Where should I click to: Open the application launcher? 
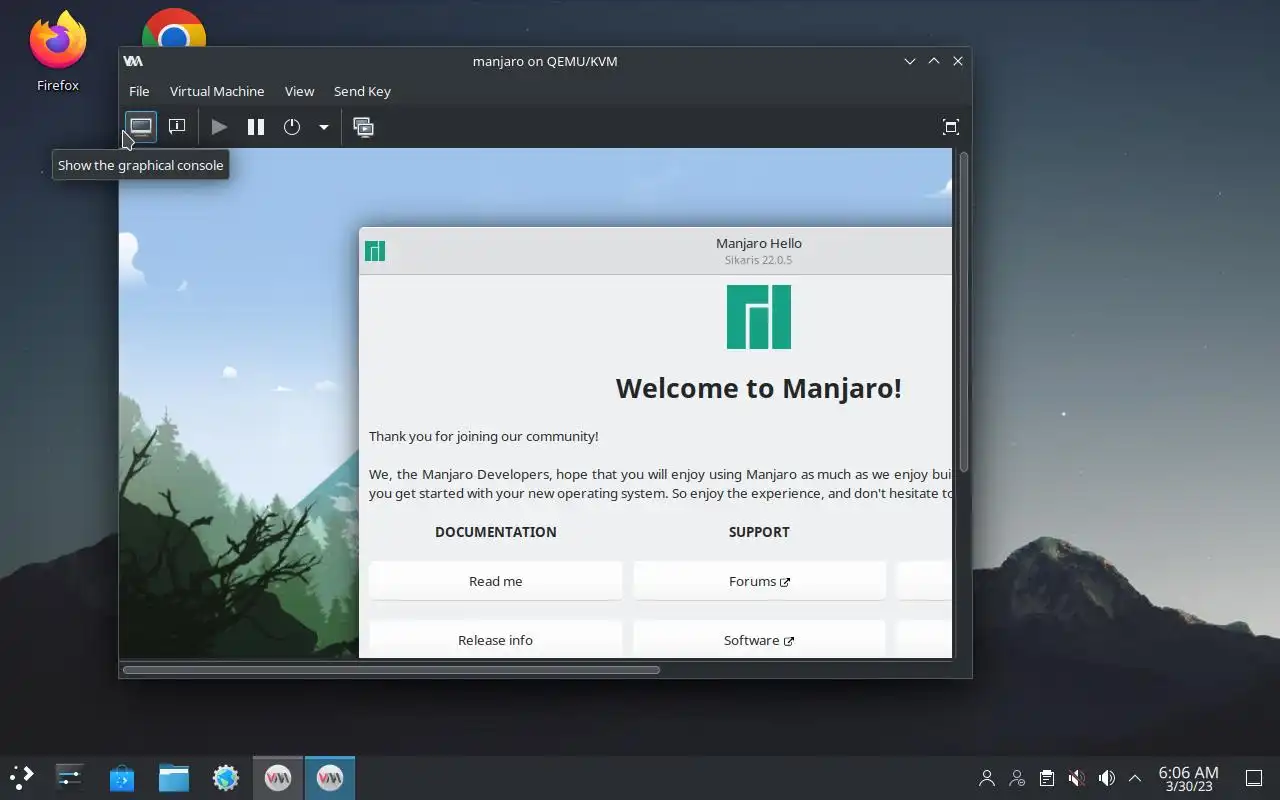click(21, 778)
